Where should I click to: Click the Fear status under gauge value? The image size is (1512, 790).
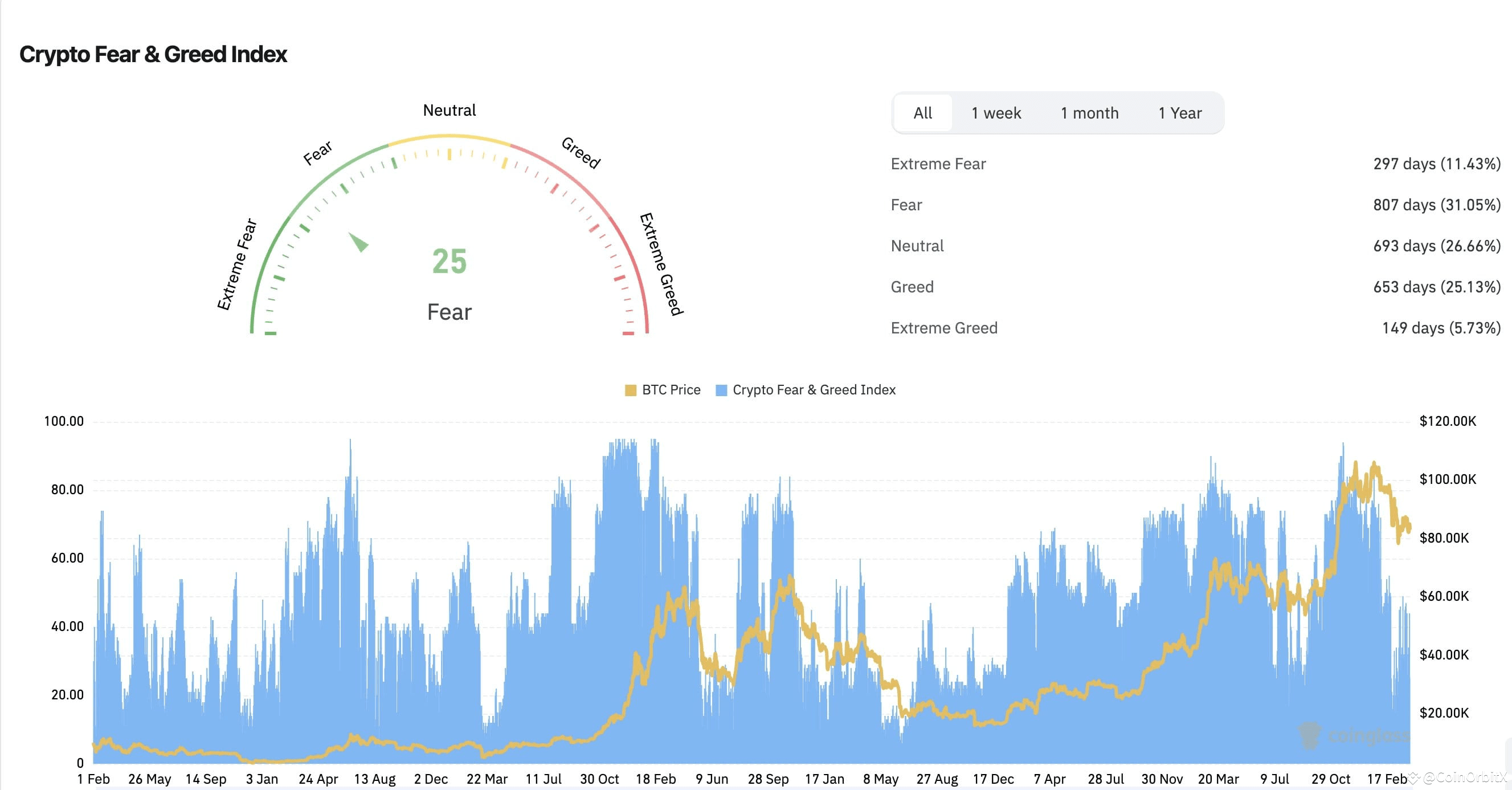point(449,312)
